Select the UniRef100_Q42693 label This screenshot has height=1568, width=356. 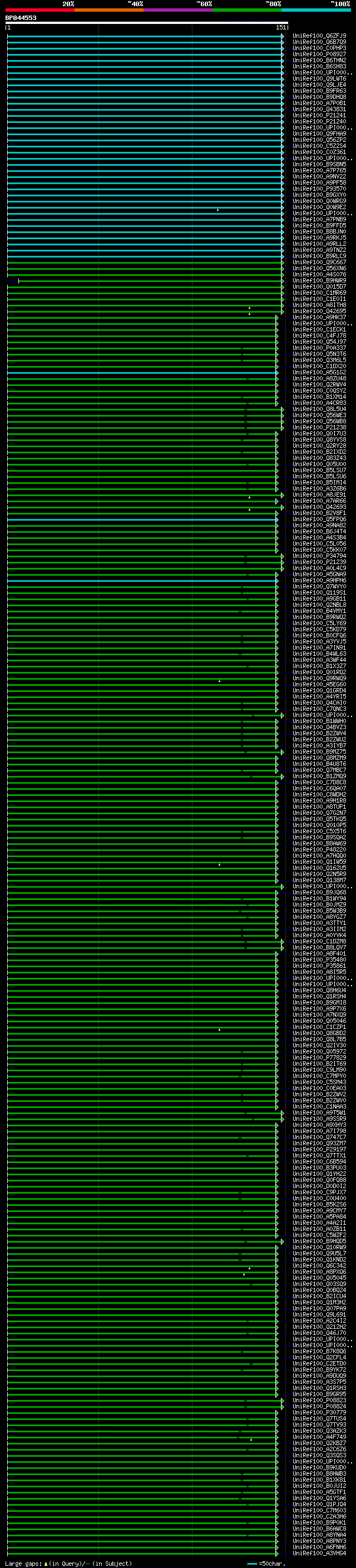(319, 507)
